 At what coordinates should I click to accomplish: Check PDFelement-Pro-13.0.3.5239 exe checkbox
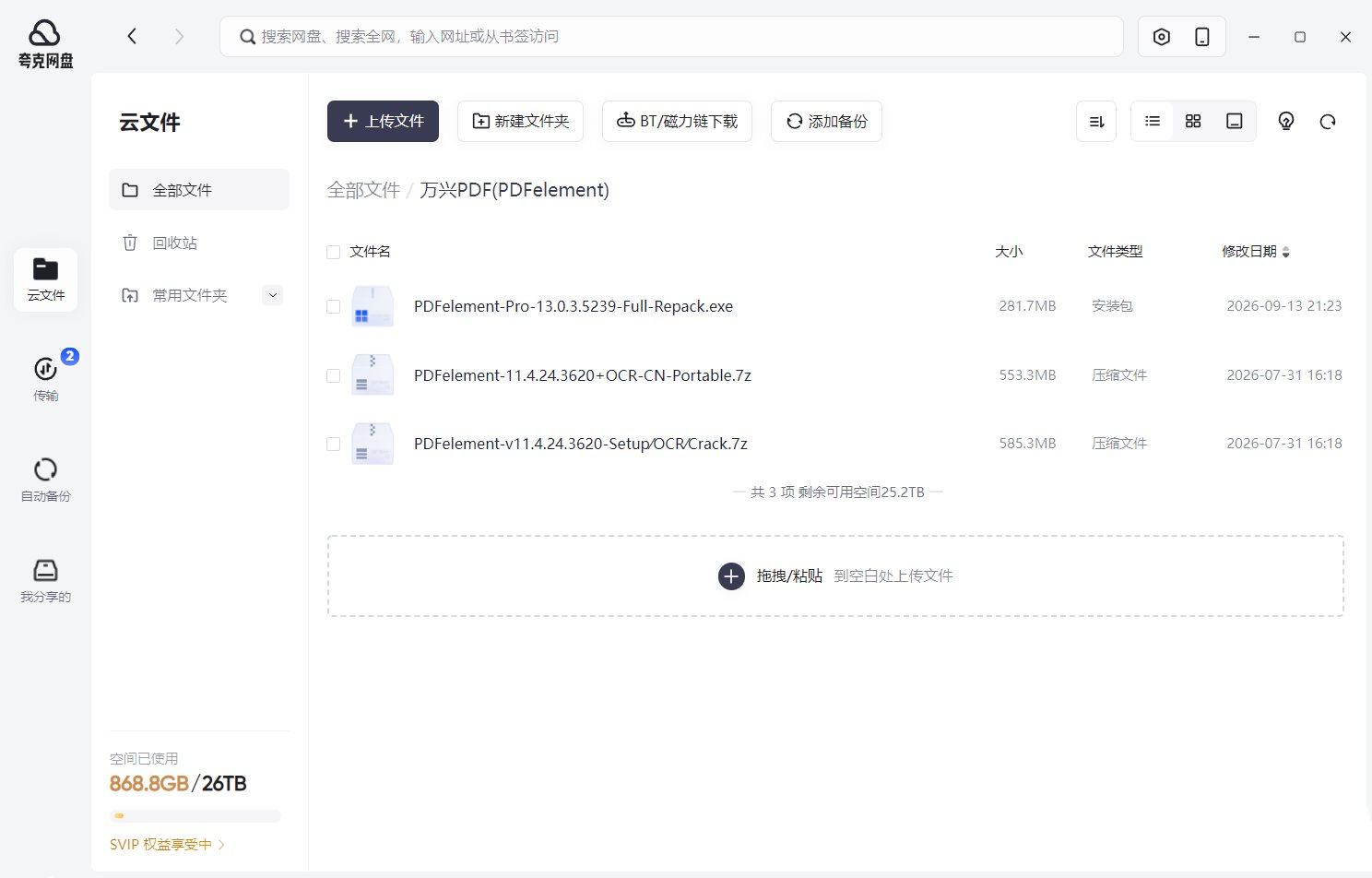[x=334, y=306]
